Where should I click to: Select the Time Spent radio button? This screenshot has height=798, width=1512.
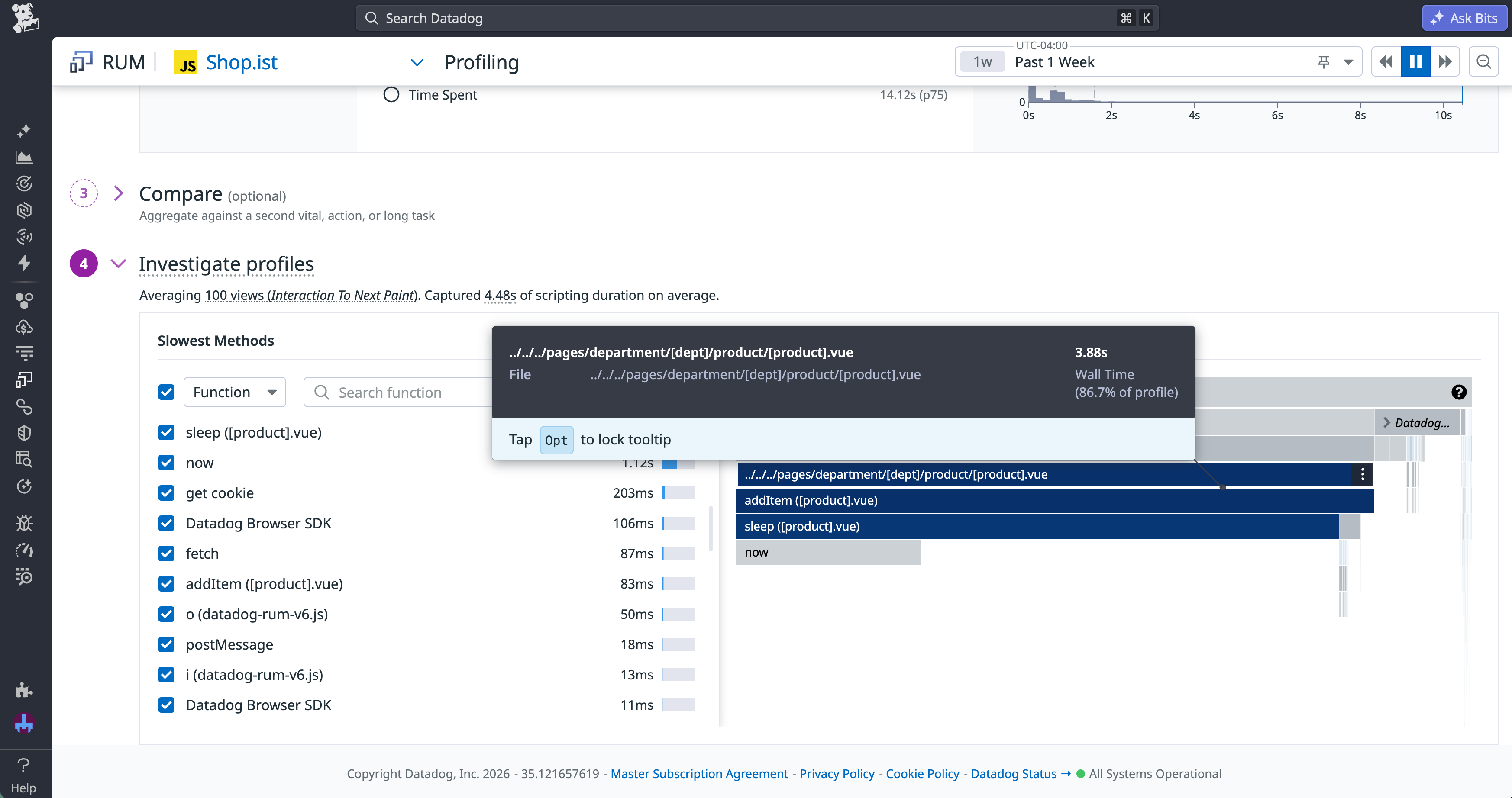391,94
